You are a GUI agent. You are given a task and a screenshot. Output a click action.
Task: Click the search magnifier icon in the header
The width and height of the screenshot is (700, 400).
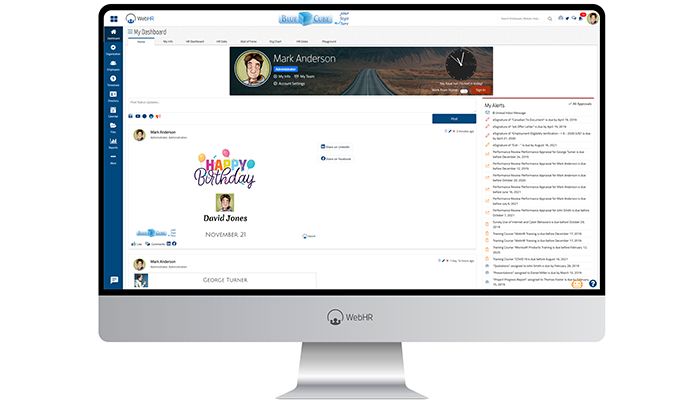click(x=550, y=19)
